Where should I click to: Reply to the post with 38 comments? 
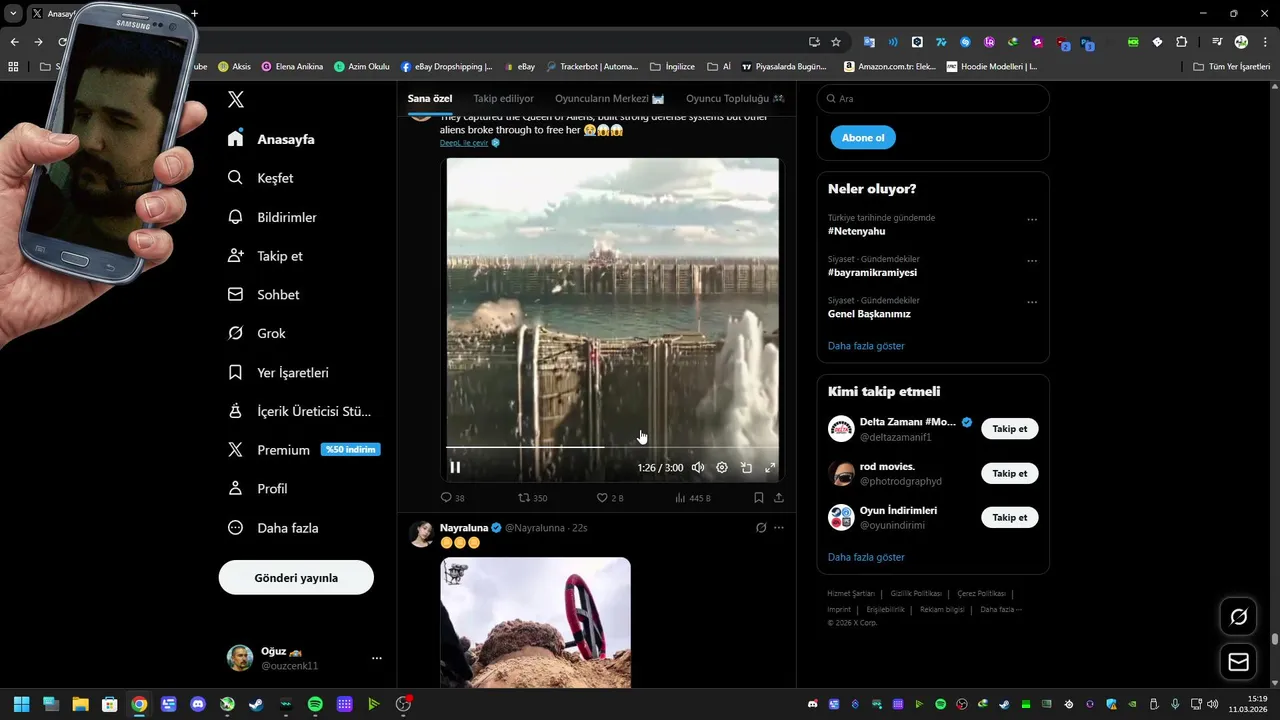pyautogui.click(x=452, y=497)
